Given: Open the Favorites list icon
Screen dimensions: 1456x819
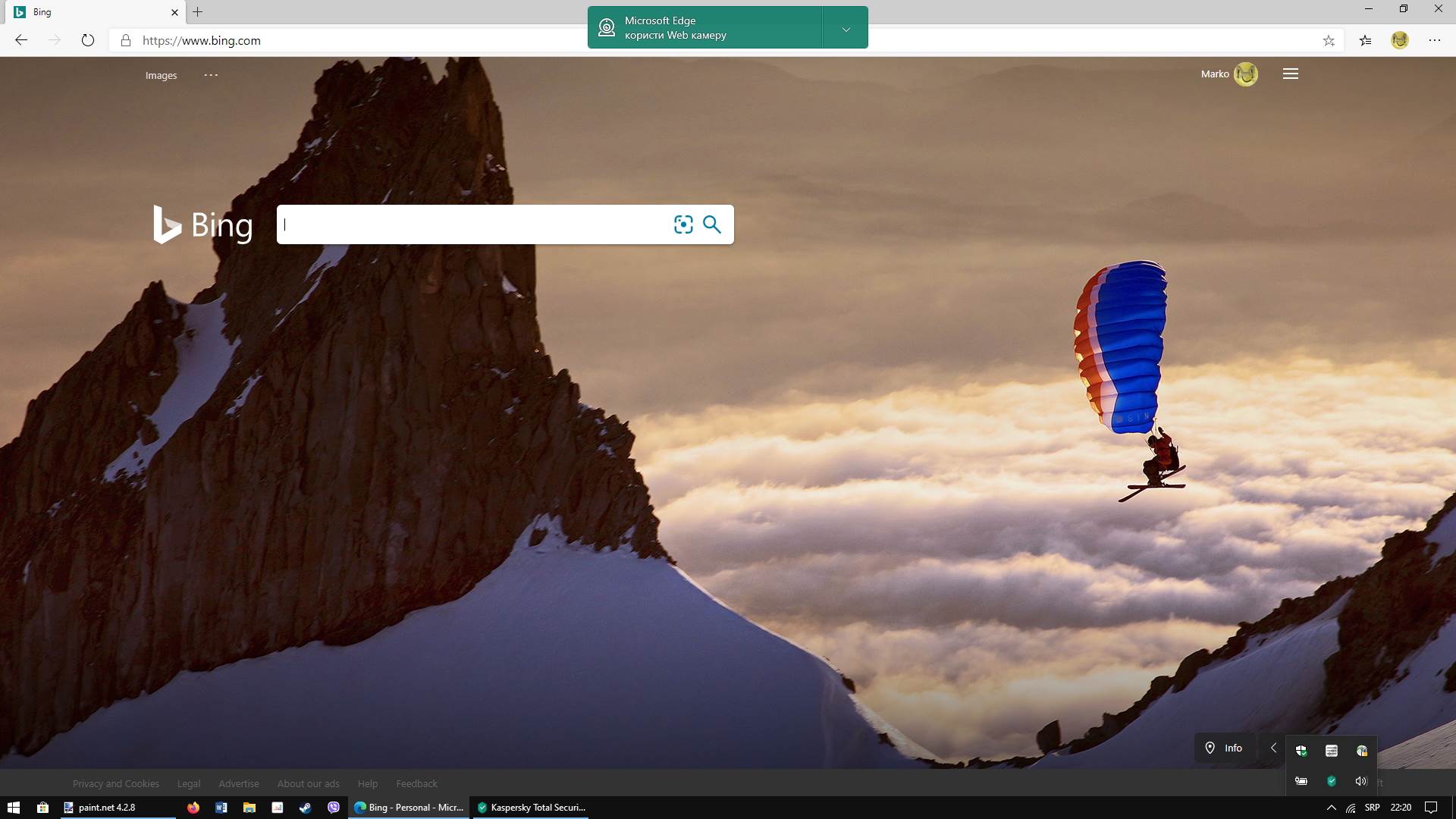Looking at the screenshot, I should click(x=1366, y=41).
